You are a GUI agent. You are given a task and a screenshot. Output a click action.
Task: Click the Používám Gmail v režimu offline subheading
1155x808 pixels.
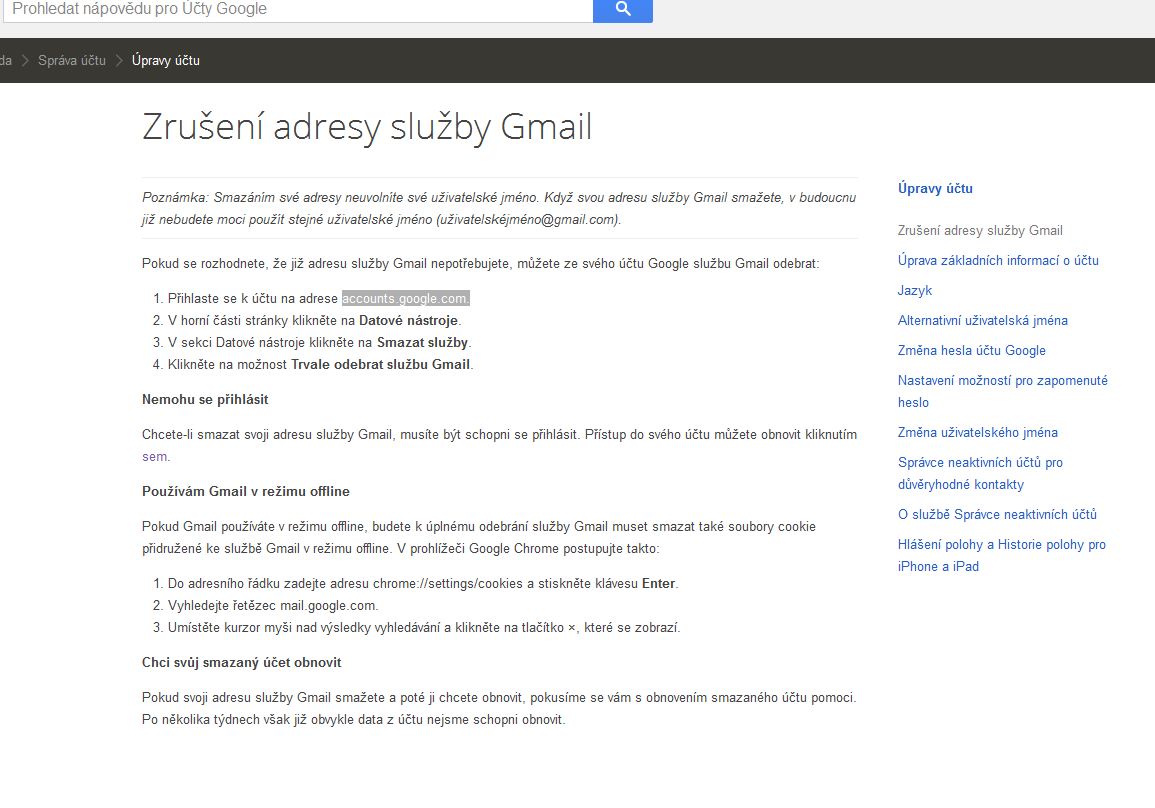click(246, 491)
